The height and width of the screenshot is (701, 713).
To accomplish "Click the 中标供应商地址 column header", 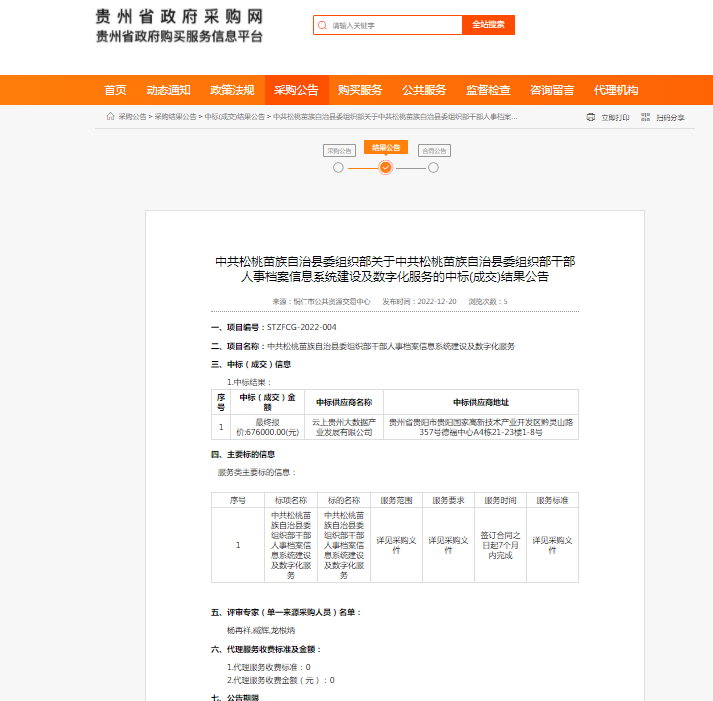I will 481,402.
